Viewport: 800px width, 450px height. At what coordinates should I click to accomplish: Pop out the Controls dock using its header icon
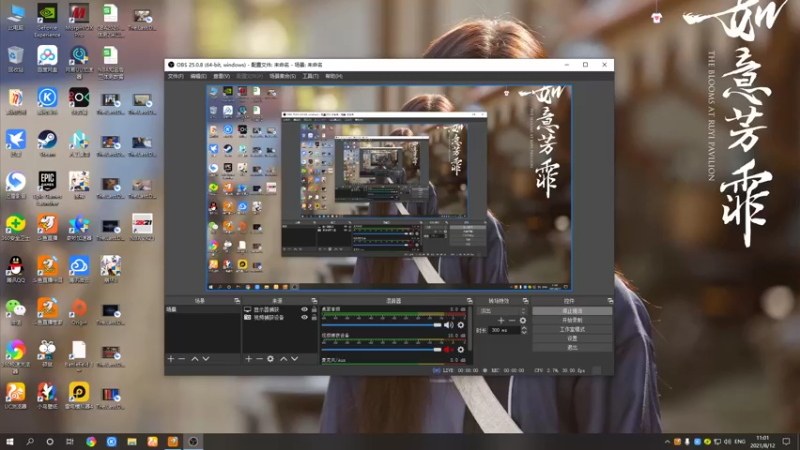coord(610,301)
